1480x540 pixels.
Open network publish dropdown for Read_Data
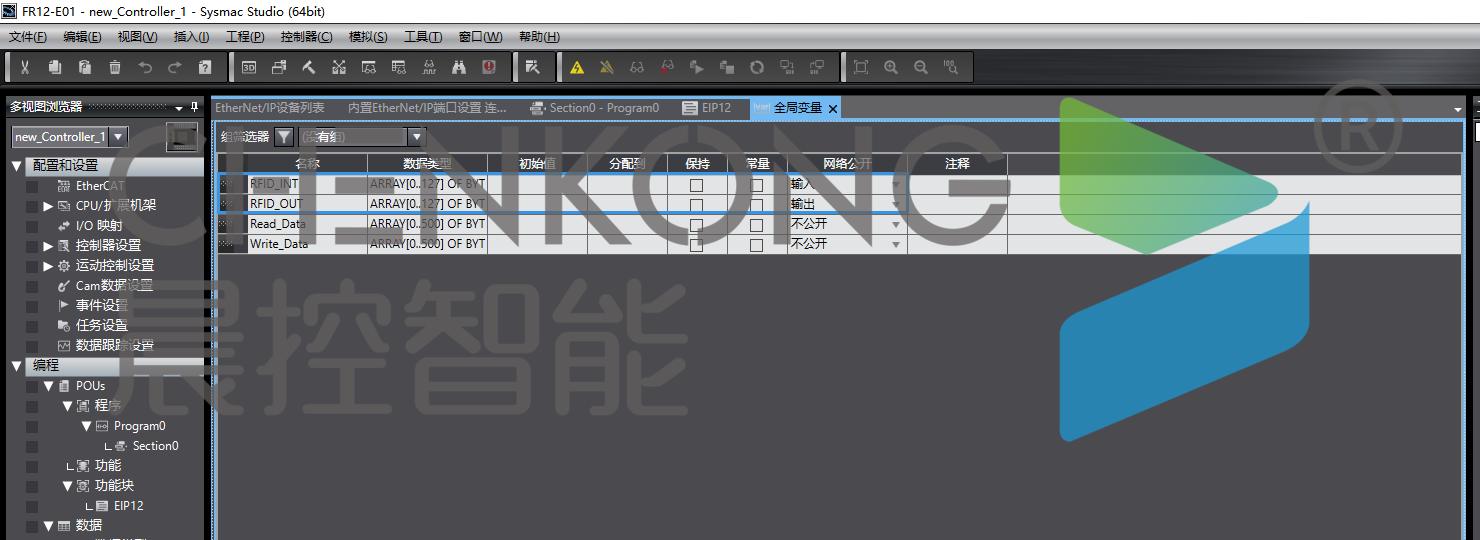(896, 225)
